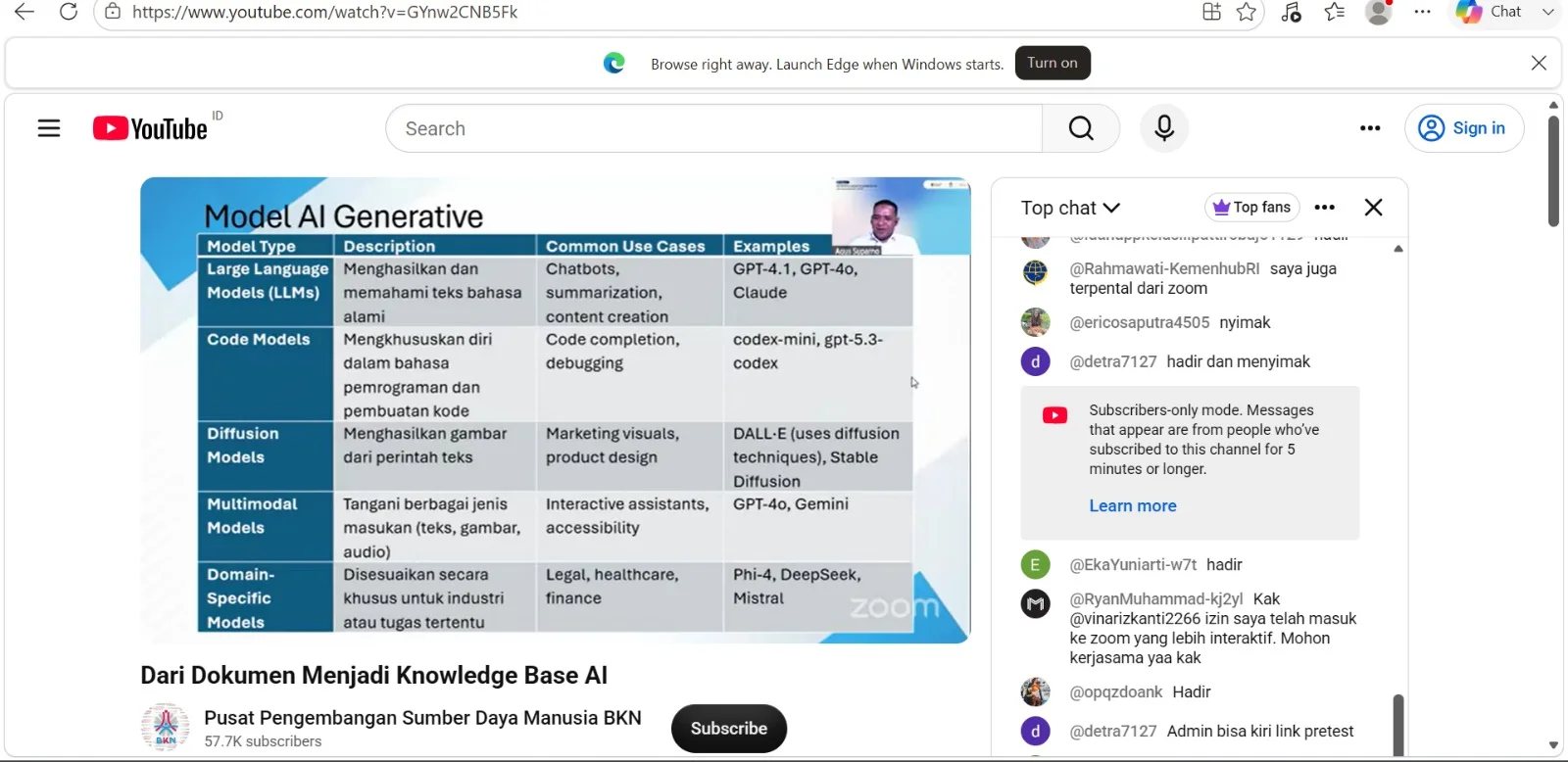This screenshot has width=1568, height=762.
Task: Click the magnifying glass search button
Action: (1081, 128)
